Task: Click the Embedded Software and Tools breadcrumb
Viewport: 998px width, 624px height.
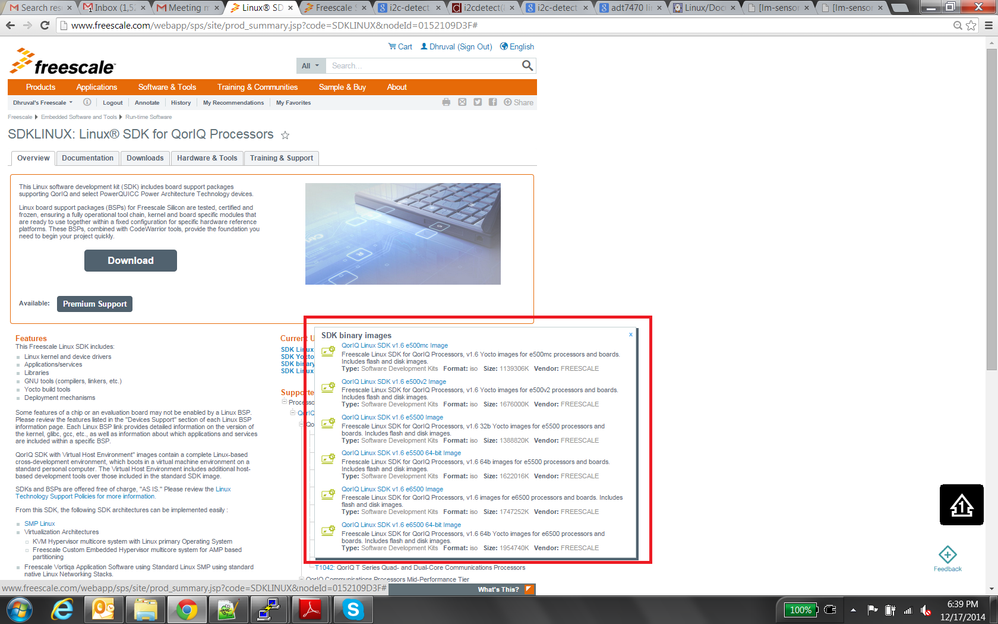Action: (x=79, y=117)
